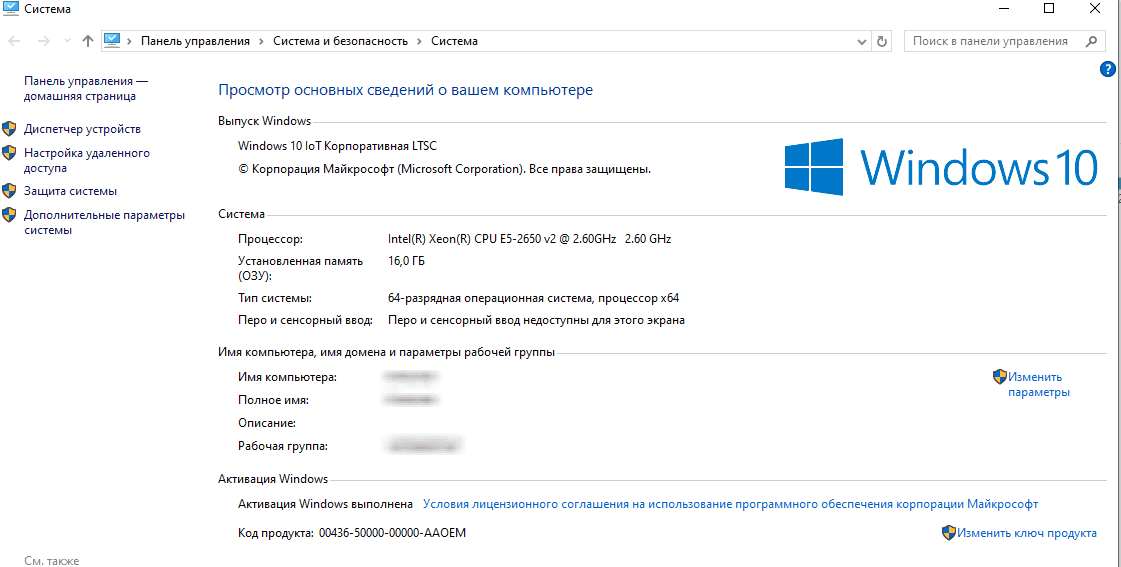
Task: Select 'Система' breadcrumb segment
Action: pos(454,41)
